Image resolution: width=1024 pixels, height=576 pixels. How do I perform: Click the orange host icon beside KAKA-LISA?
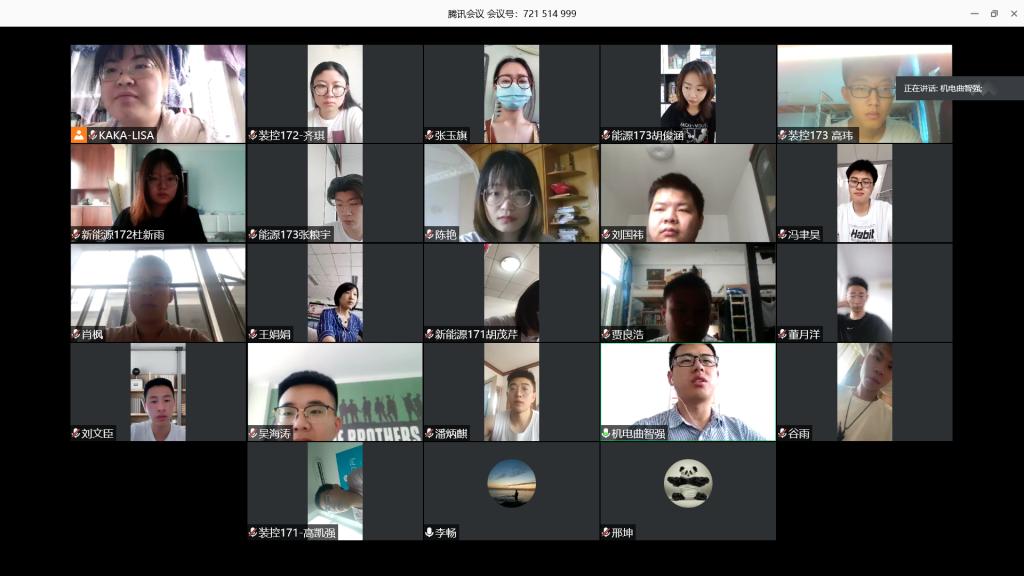tap(78, 135)
